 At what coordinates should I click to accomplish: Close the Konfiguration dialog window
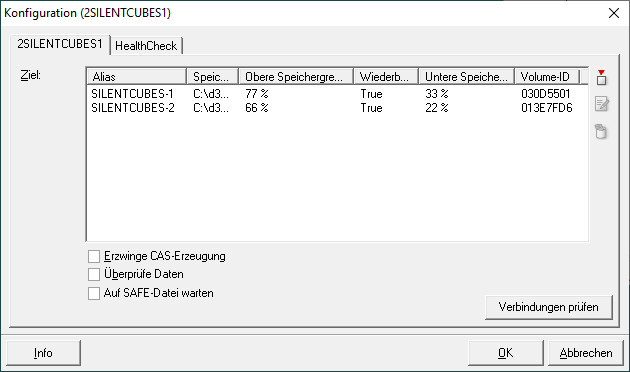pyautogui.click(x=614, y=13)
